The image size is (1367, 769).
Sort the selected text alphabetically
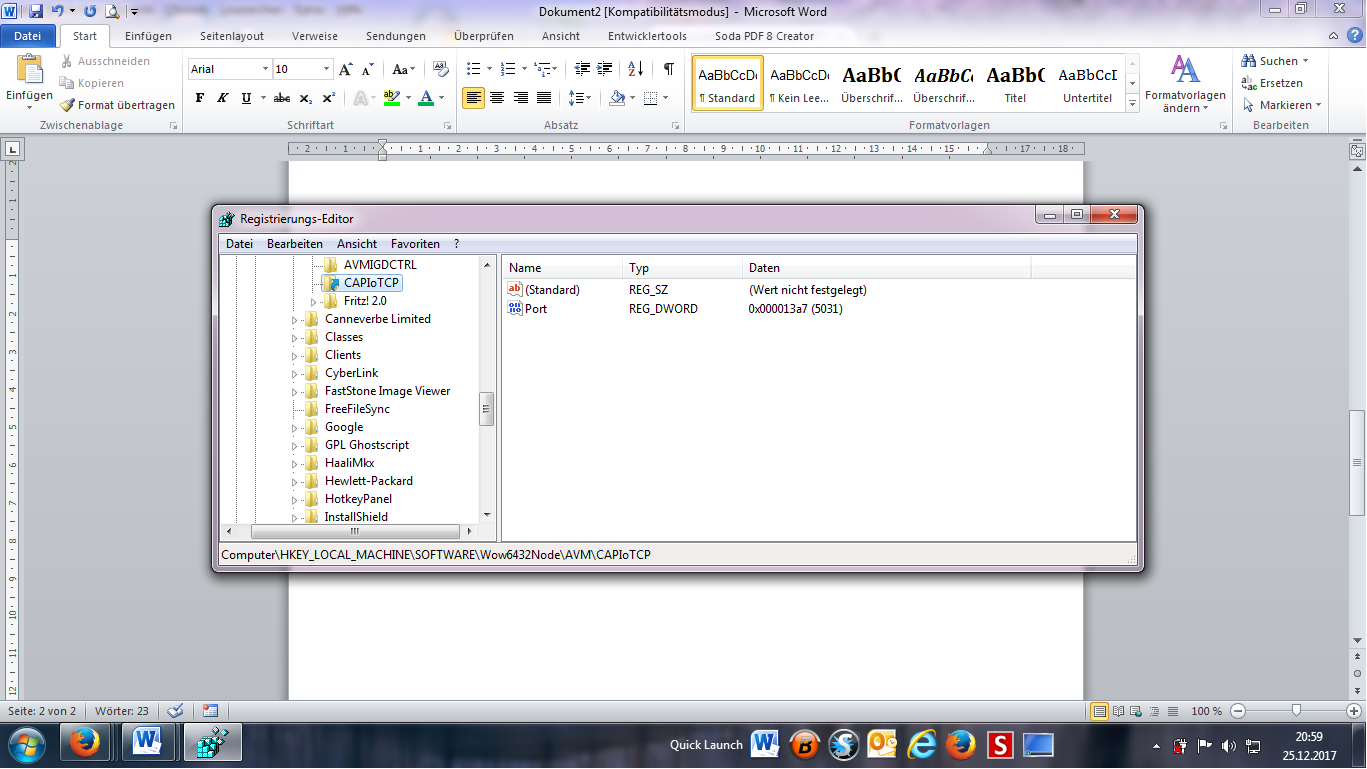pyautogui.click(x=636, y=69)
